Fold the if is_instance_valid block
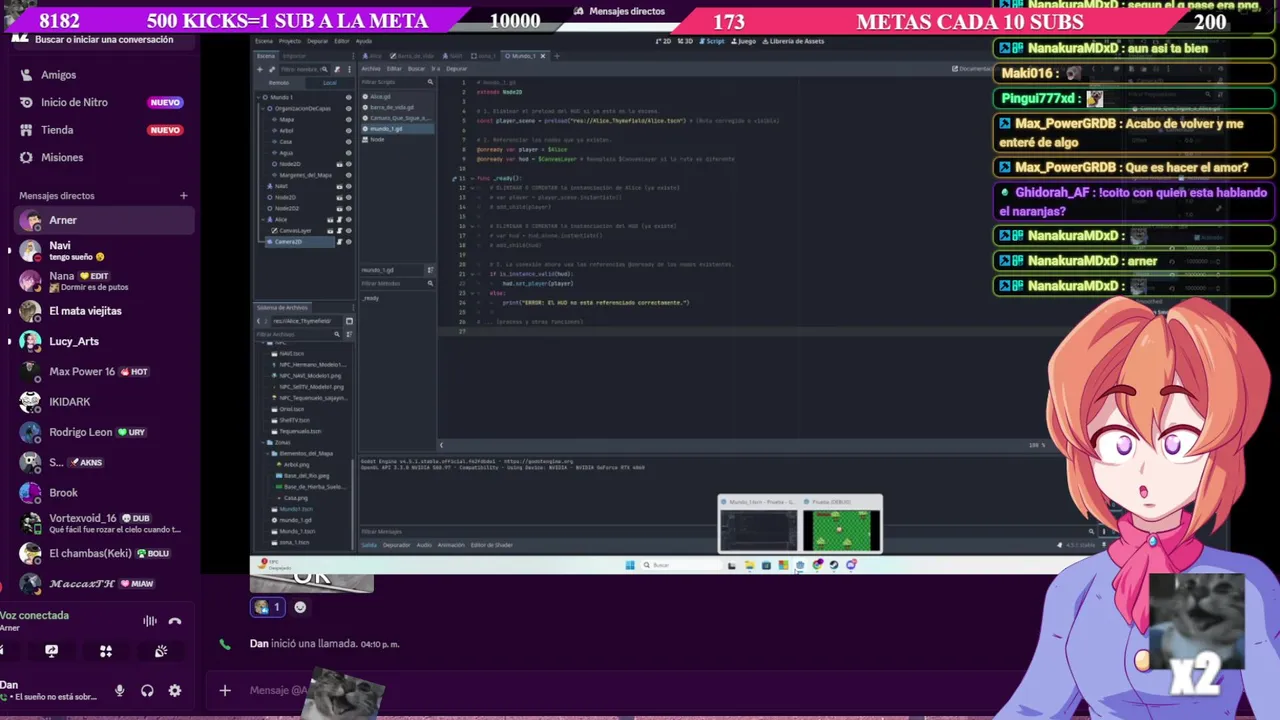 (471, 273)
